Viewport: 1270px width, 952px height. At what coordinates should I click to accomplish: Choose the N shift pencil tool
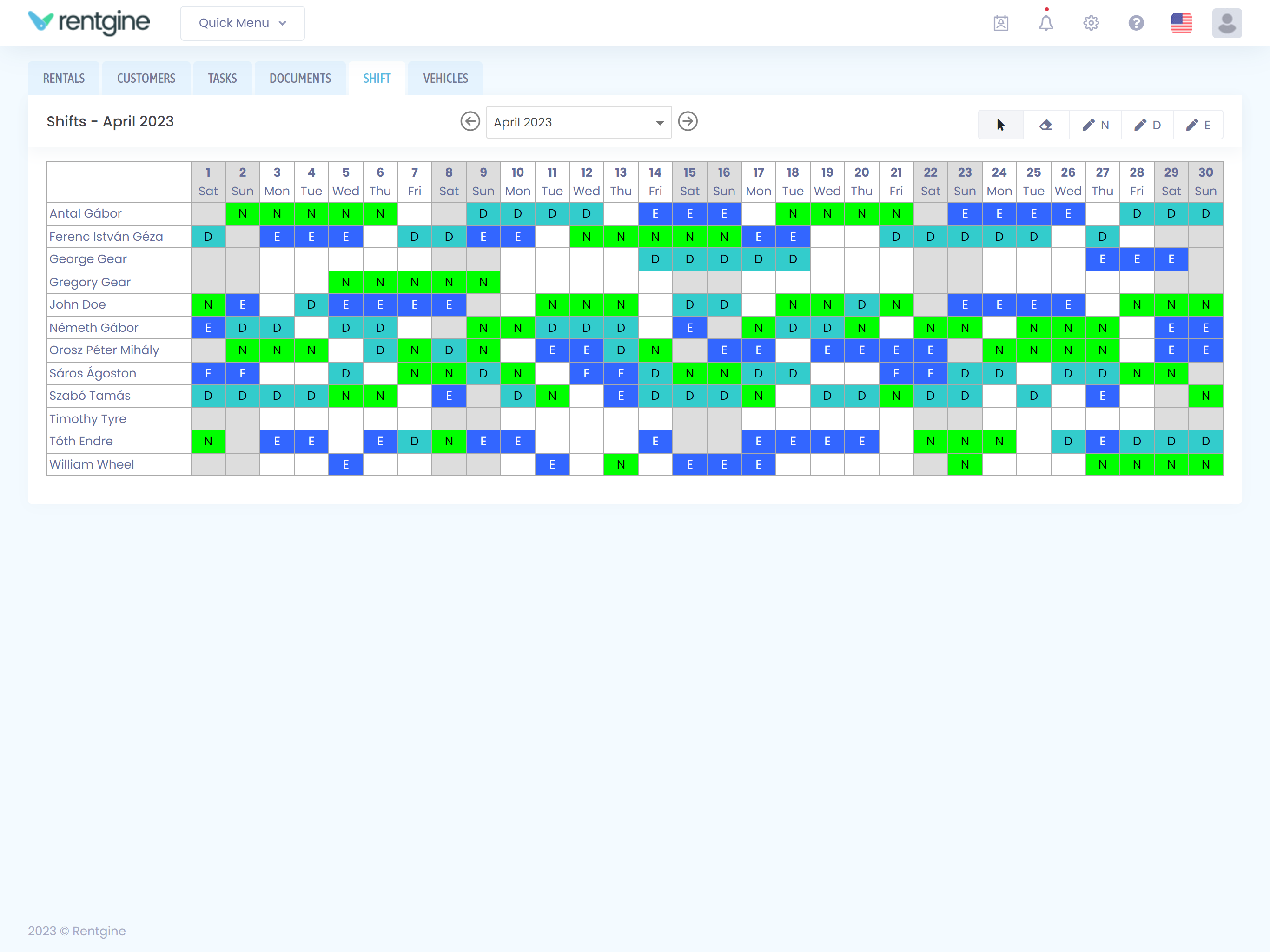pyautogui.click(x=1095, y=125)
